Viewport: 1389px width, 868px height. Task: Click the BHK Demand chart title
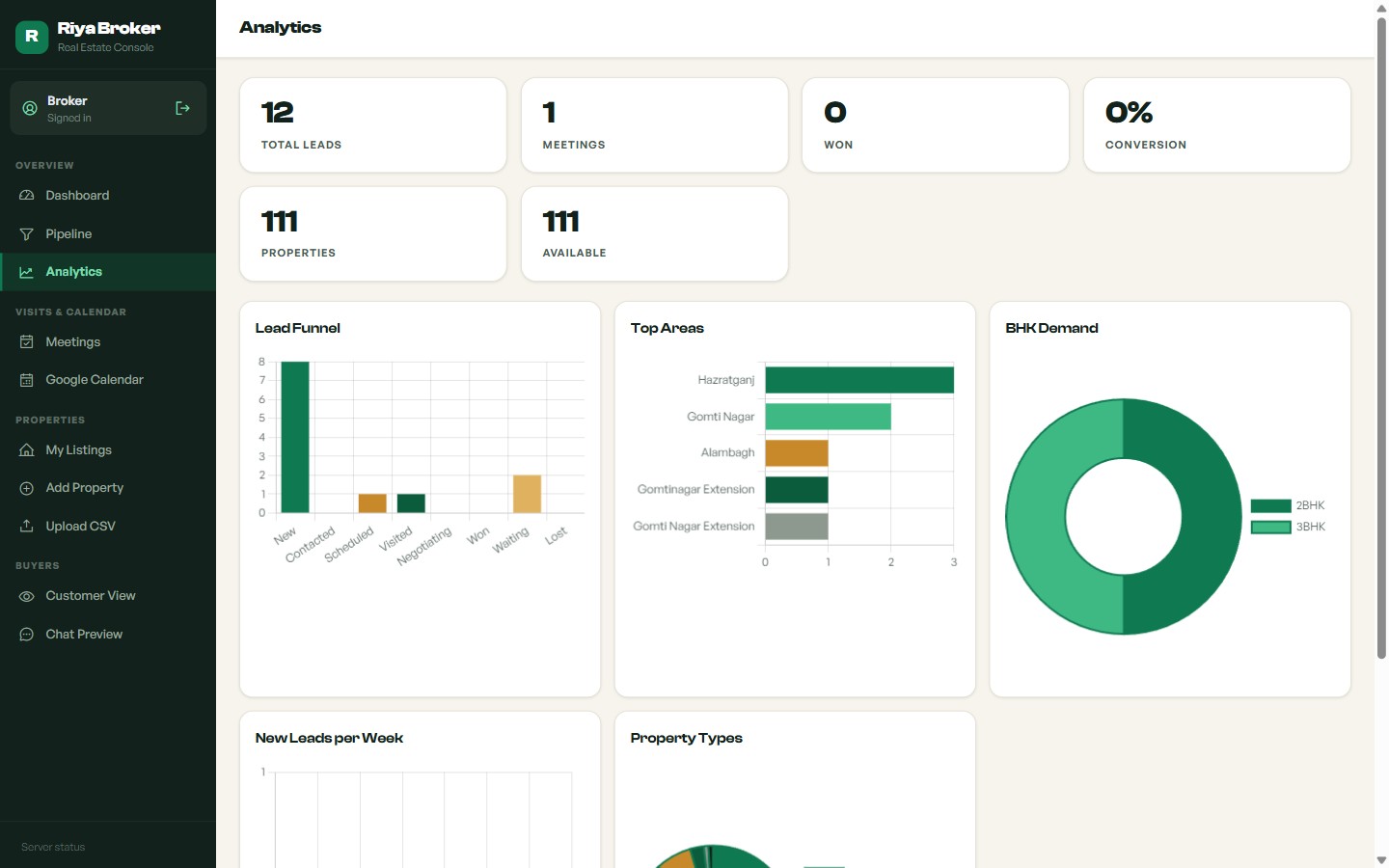coord(1052,328)
